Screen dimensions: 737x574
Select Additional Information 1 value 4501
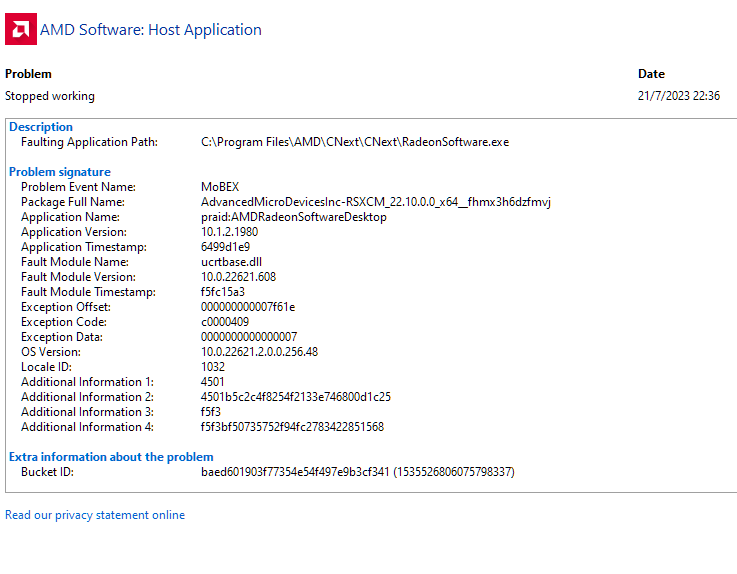[x=212, y=382]
